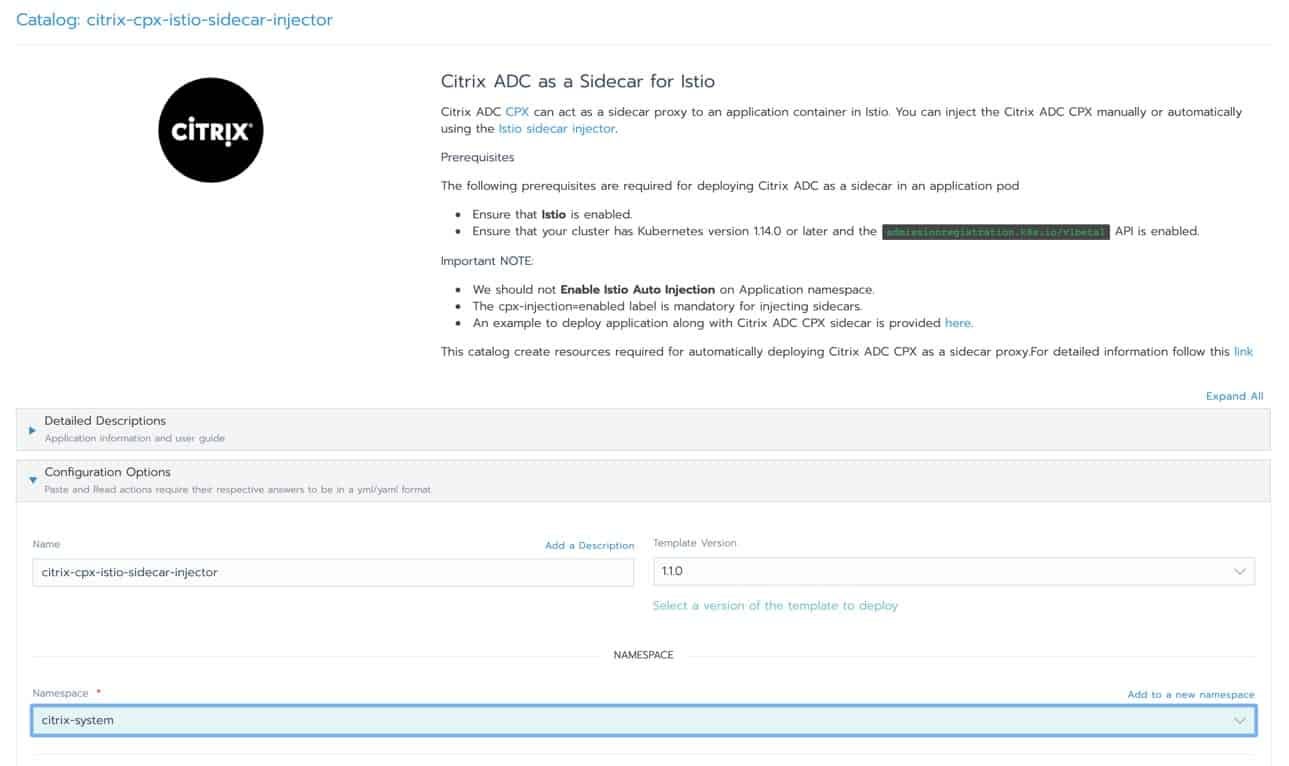This screenshot has width=1289, height=766.
Task: Click Add a Description
Action: (589, 545)
